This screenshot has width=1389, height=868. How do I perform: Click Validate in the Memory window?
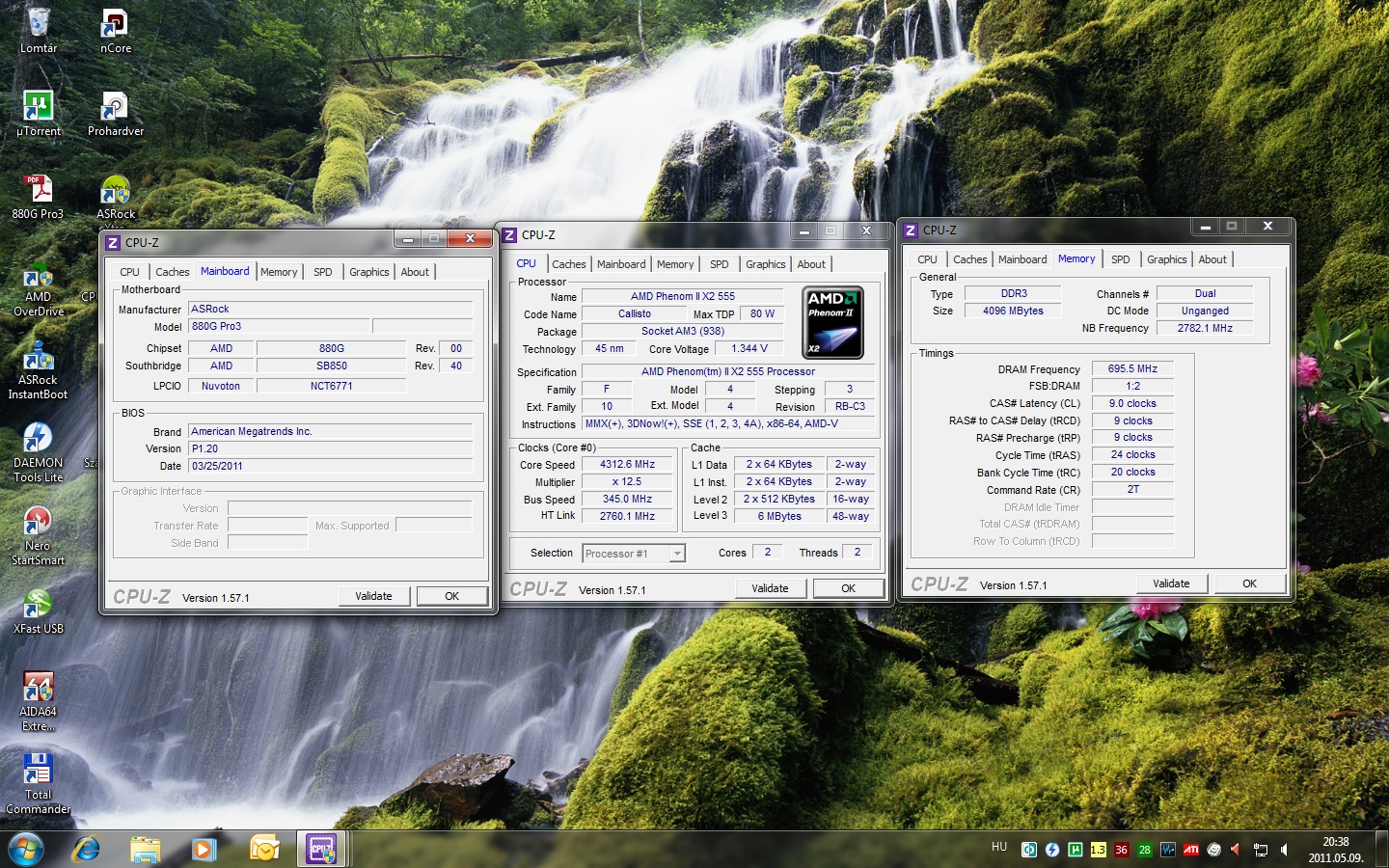1172,583
